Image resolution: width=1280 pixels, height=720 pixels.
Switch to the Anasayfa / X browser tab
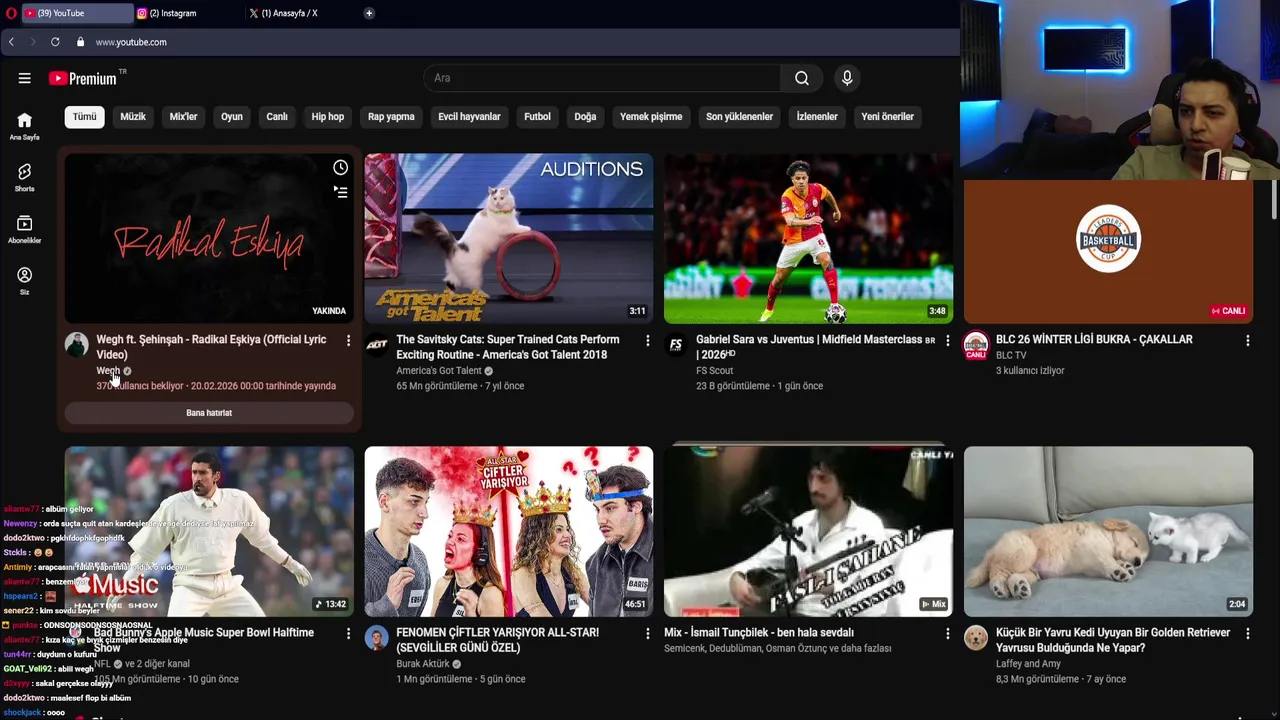pos(300,13)
